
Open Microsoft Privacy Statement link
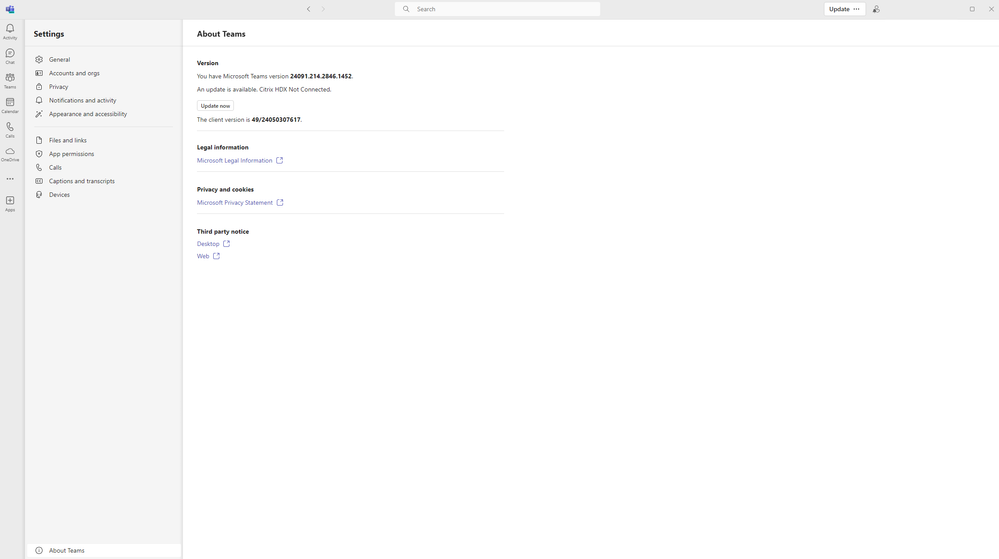click(x=234, y=203)
